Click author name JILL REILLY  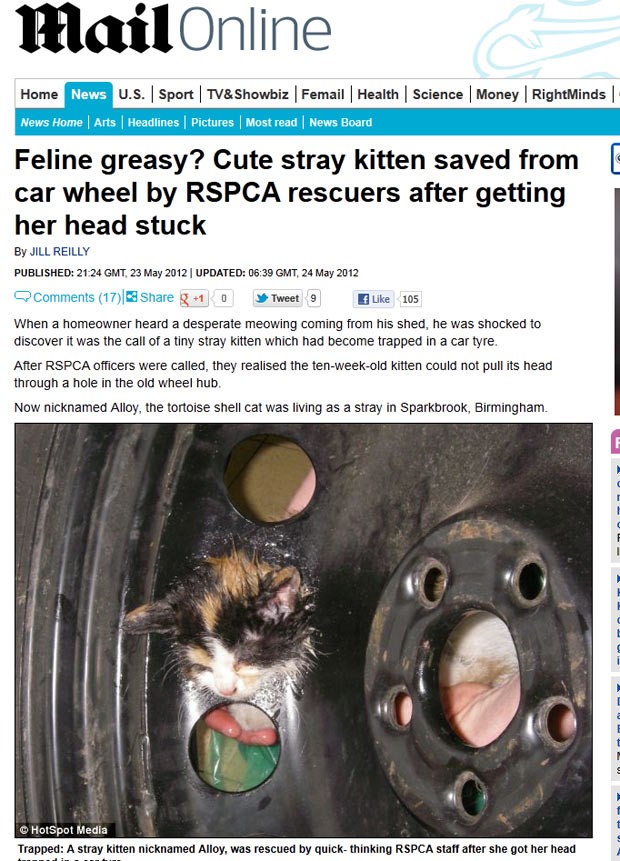pyautogui.click(x=60, y=251)
